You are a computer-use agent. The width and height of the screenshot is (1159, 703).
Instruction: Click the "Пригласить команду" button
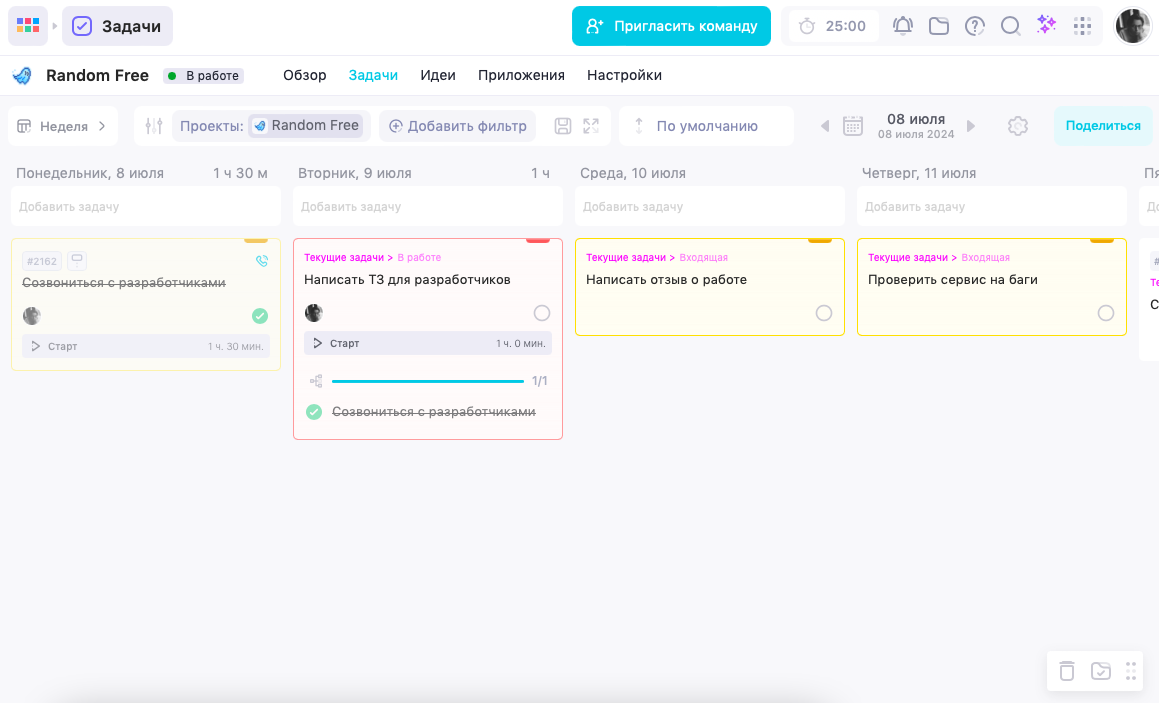pos(671,26)
